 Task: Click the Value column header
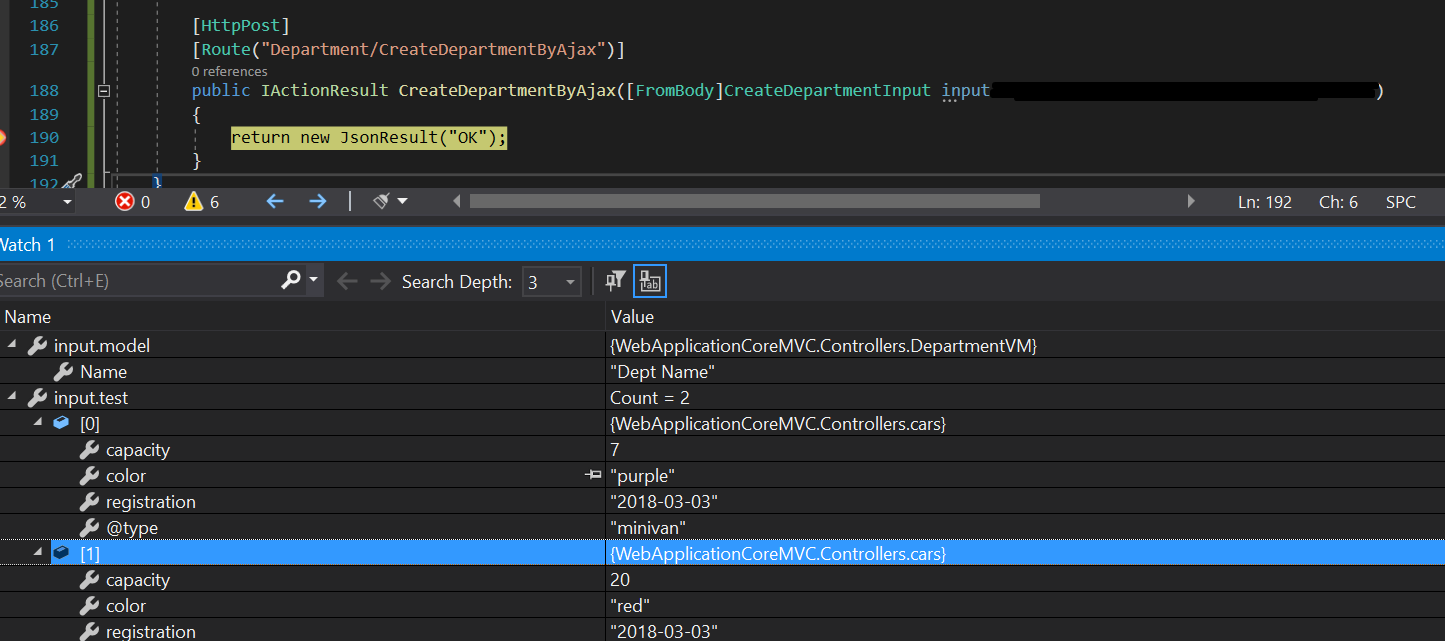[x=632, y=317]
